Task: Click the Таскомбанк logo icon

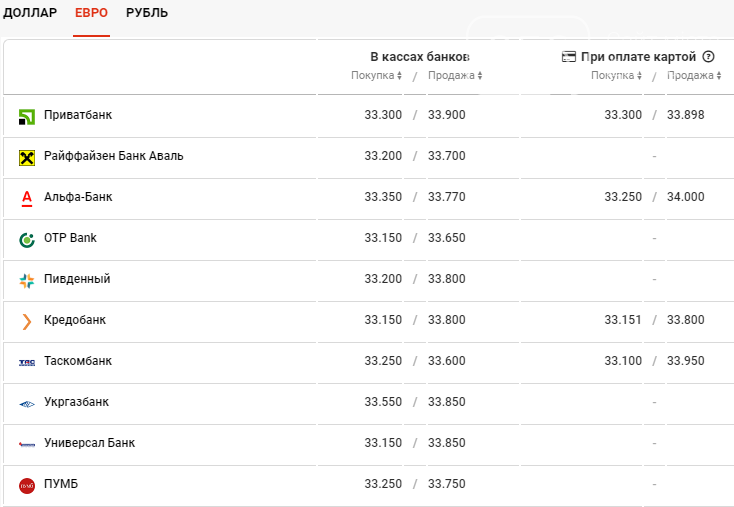Action: (x=27, y=362)
